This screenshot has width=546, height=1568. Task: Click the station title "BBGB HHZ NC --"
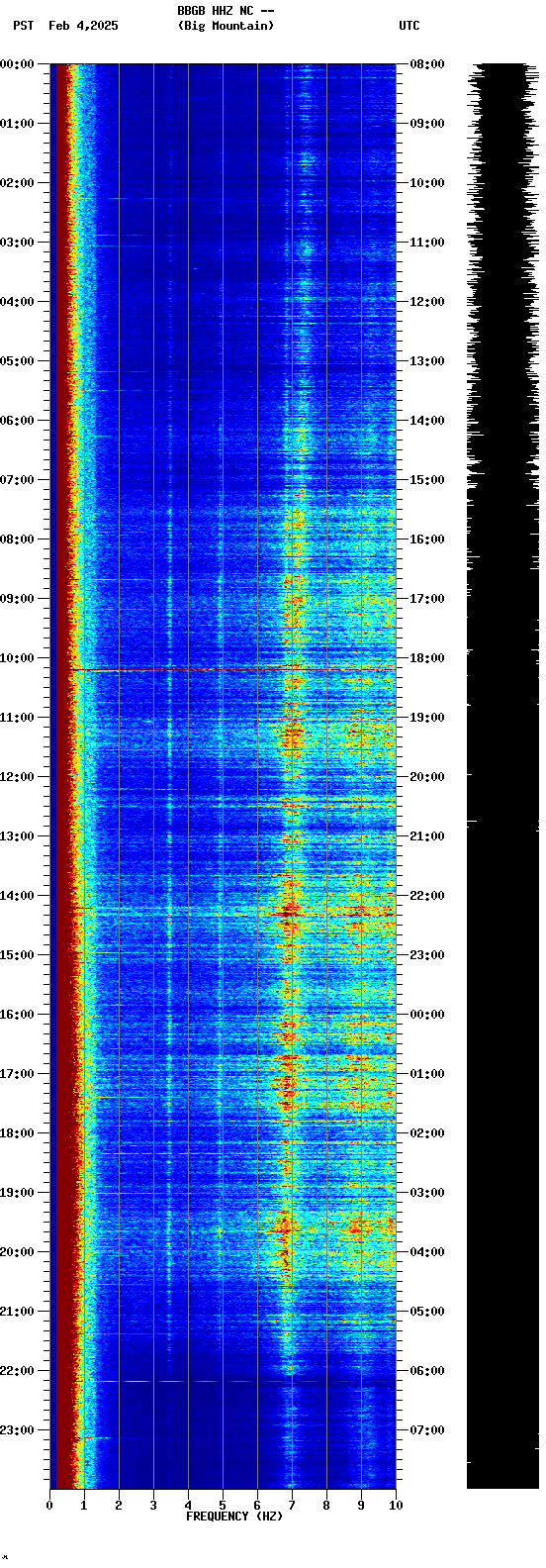click(x=226, y=11)
